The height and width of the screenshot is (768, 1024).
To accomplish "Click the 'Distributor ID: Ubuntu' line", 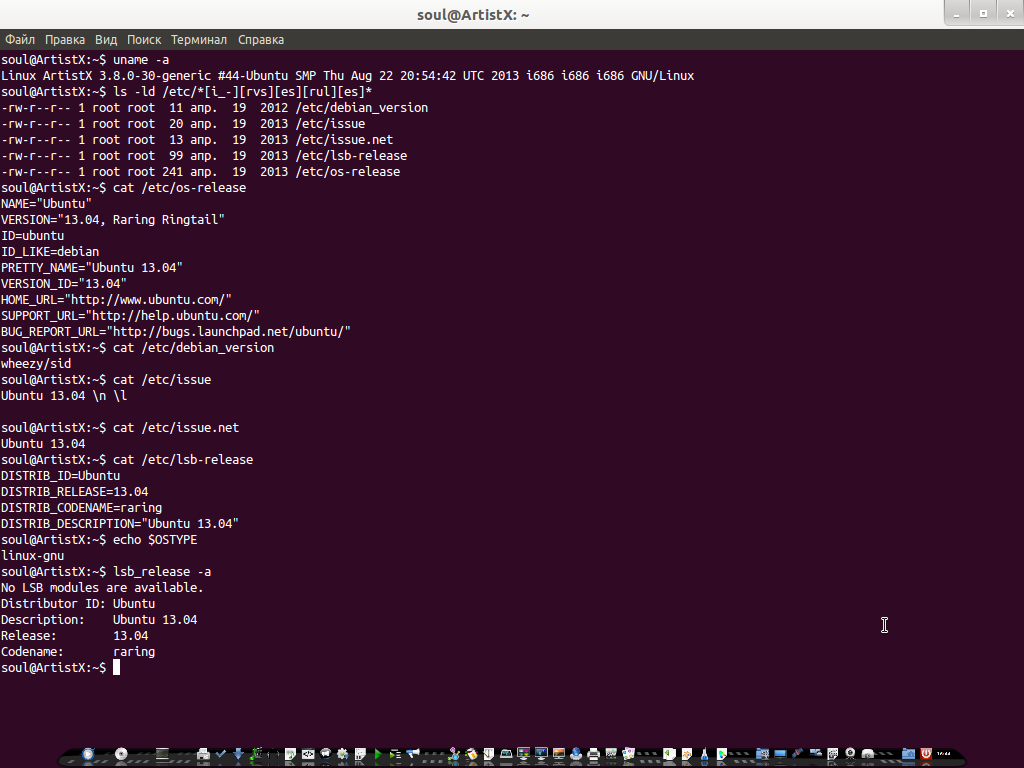I will [x=78, y=603].
